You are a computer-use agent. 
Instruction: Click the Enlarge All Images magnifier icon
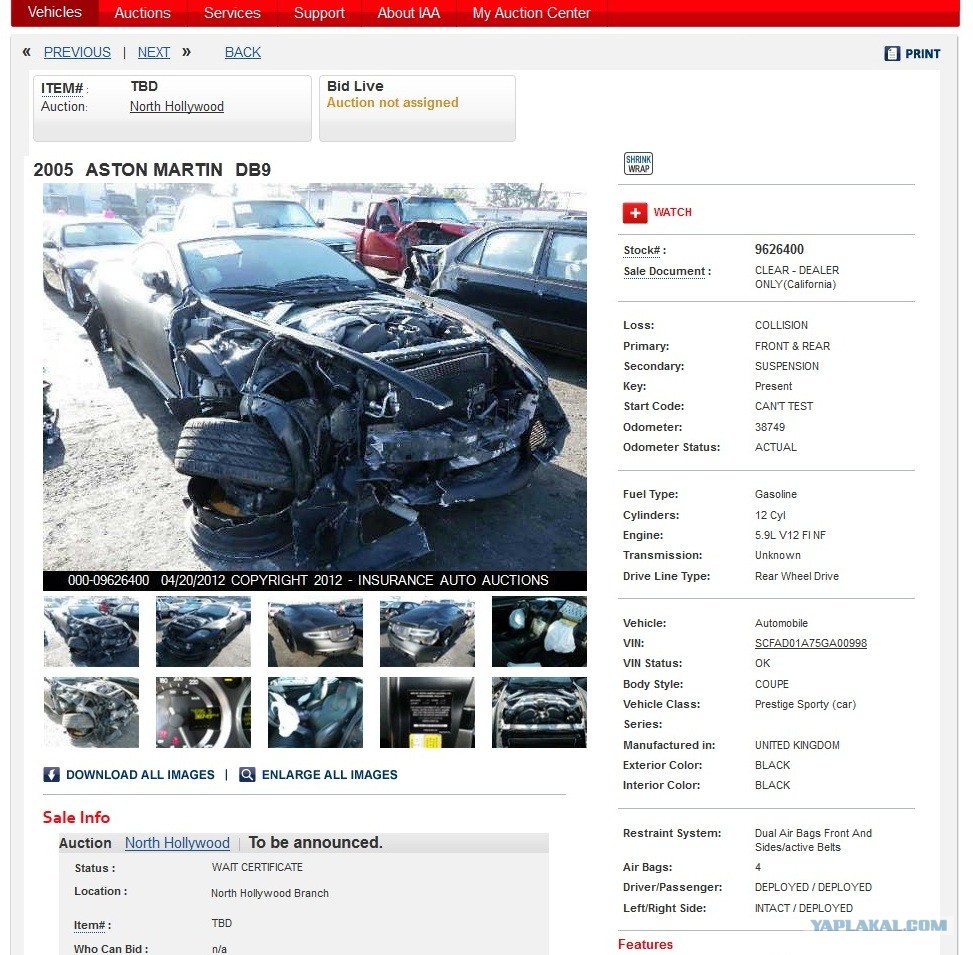click(x=247, y=774)
